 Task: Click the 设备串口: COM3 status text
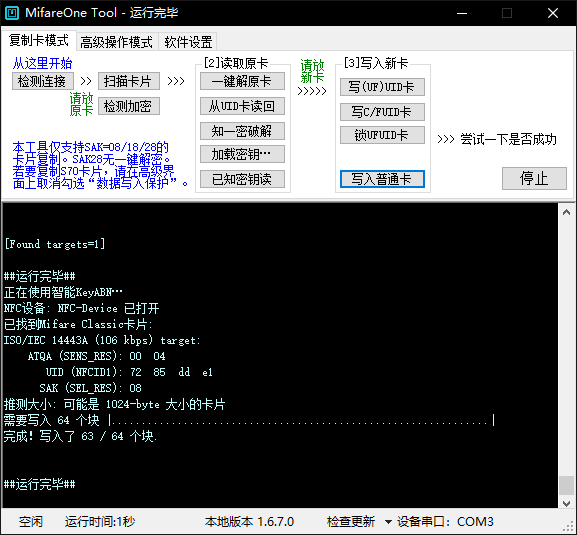coord(445,522)
